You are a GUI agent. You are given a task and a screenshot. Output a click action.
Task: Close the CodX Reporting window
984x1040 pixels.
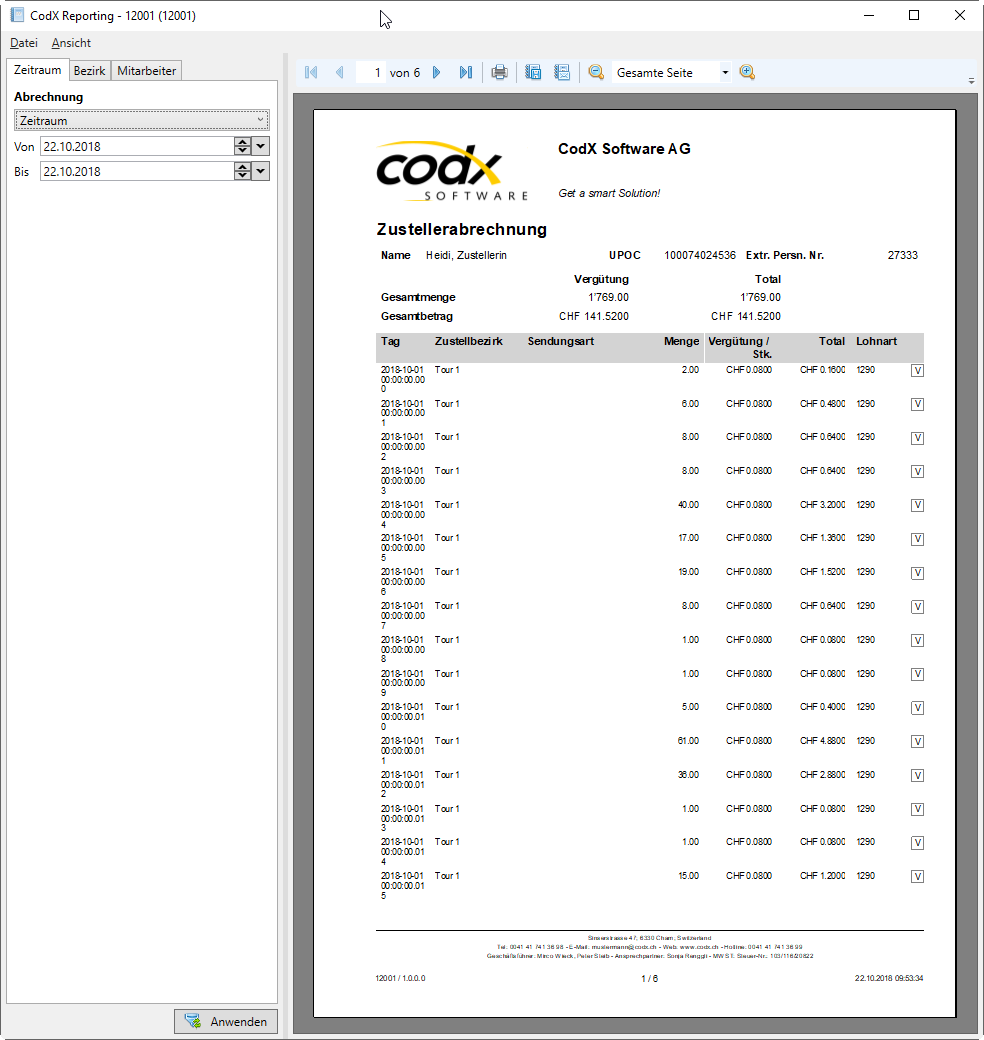tap(959, 15)
